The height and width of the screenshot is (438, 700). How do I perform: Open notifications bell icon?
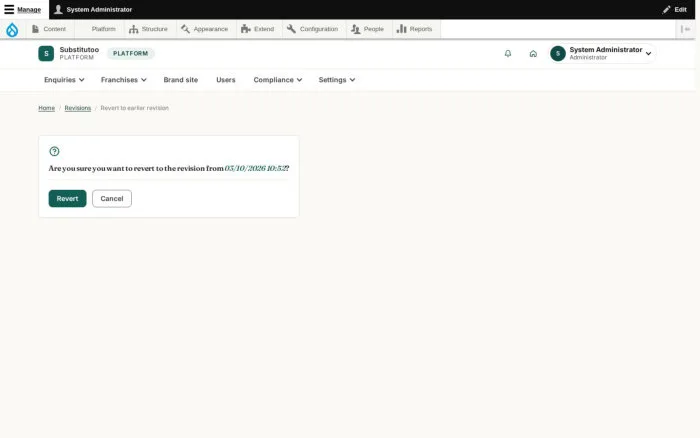[508, 54]
